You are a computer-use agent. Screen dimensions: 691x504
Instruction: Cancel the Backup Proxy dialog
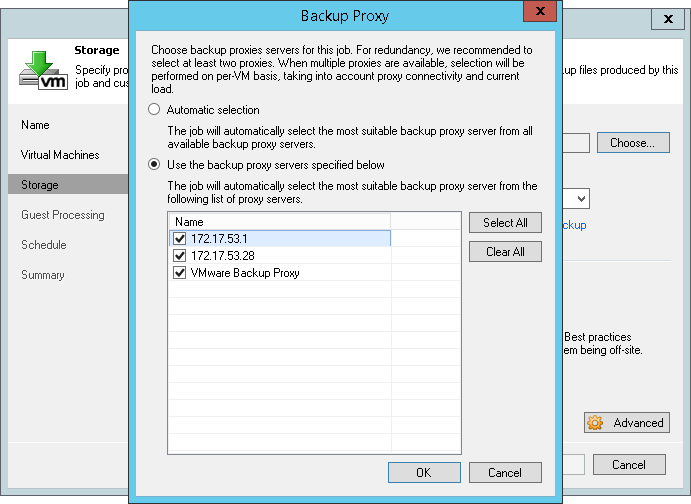tap(505, 473)
